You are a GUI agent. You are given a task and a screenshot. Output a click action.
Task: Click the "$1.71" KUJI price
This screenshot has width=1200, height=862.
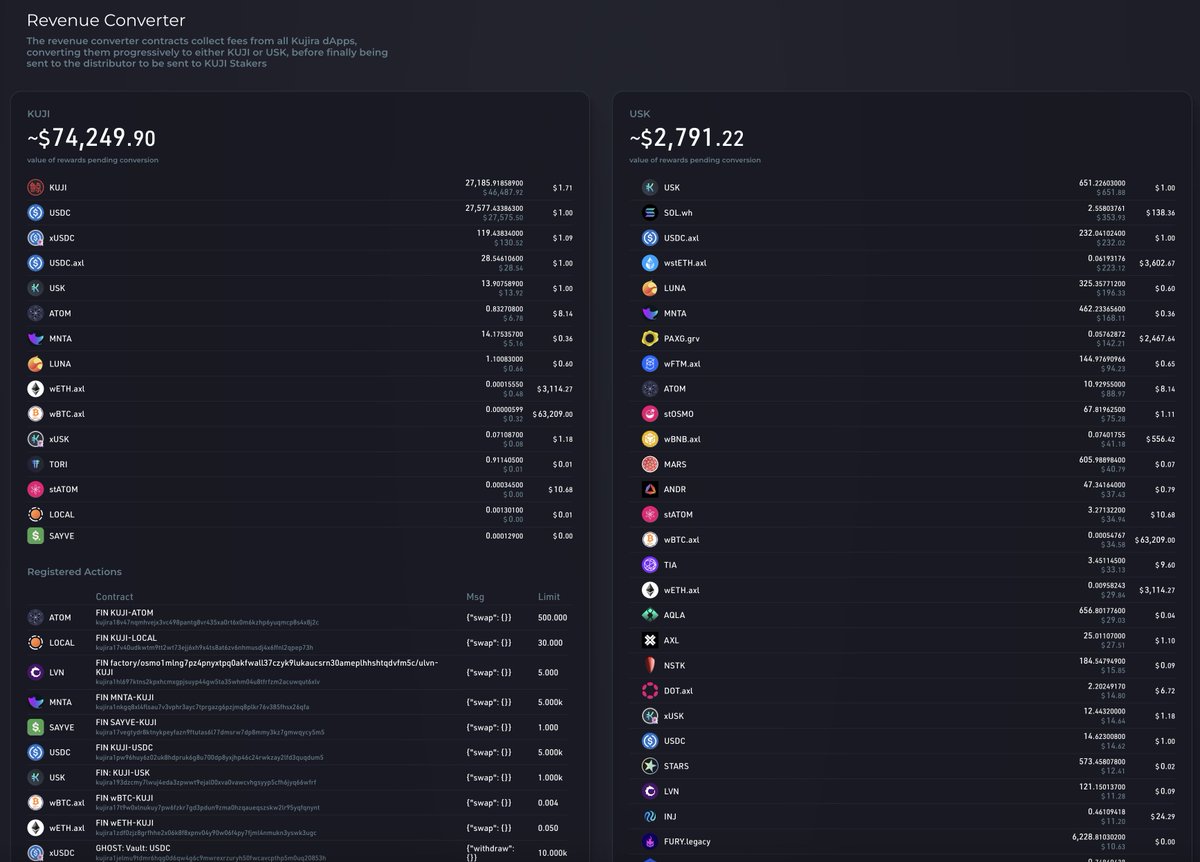click(x=563, y=187)
